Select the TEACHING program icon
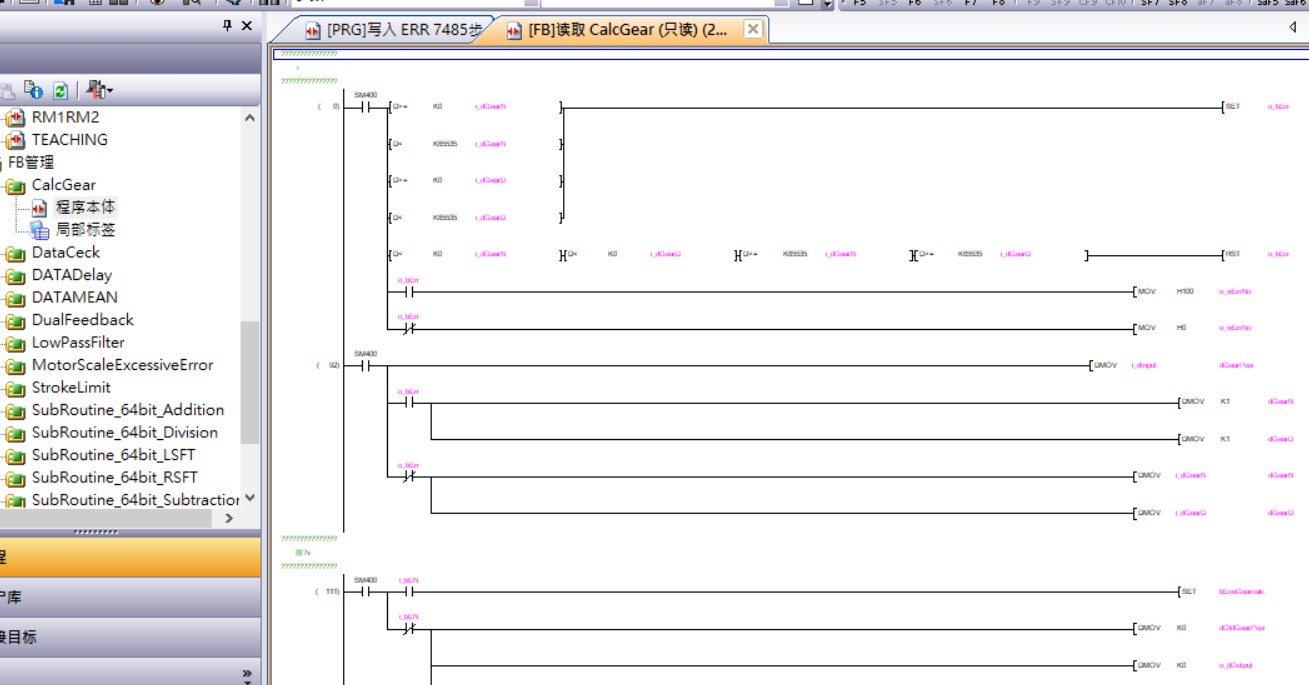 15,140
